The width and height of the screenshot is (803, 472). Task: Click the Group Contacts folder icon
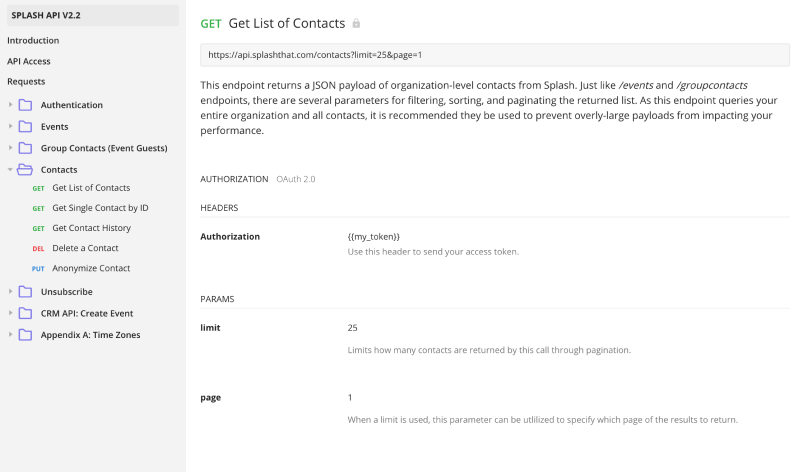[x=25, y=148]
